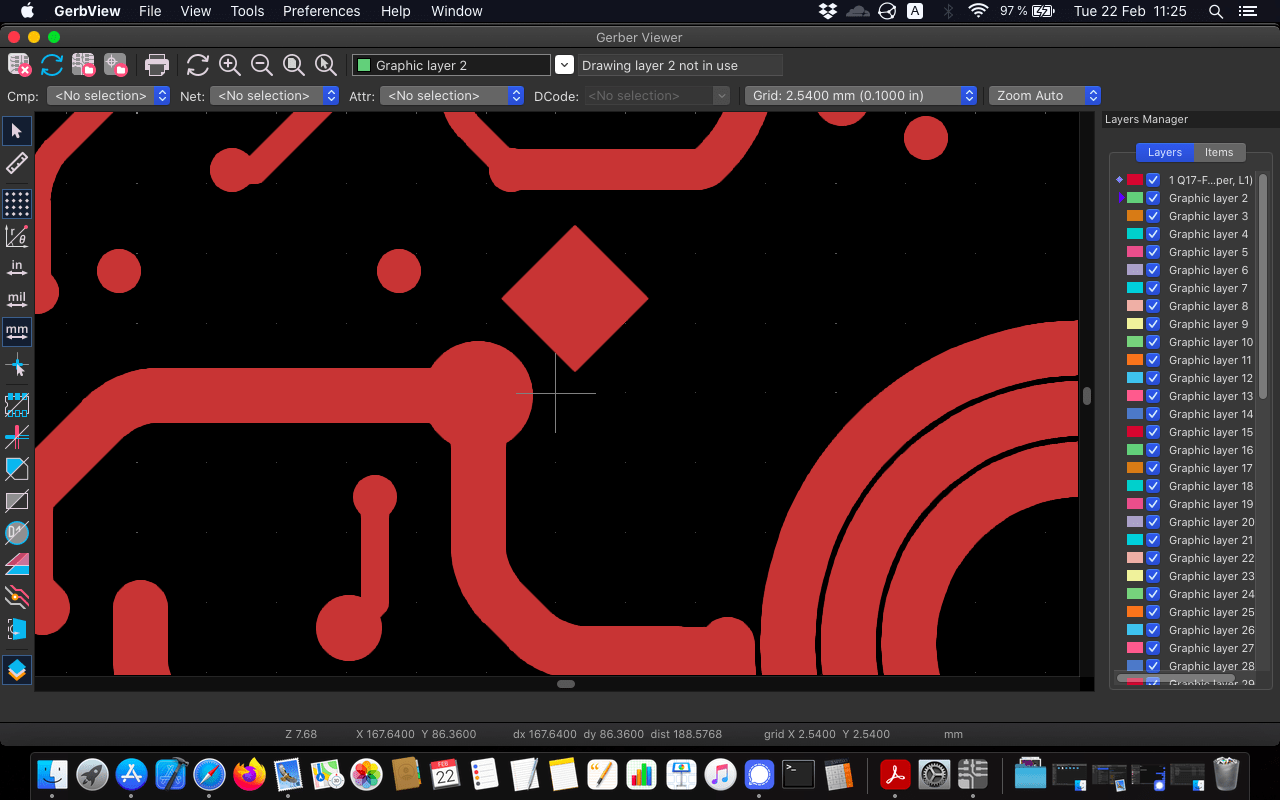
Task: Open the Zoom Auto dropdown
Action: 1045,96
